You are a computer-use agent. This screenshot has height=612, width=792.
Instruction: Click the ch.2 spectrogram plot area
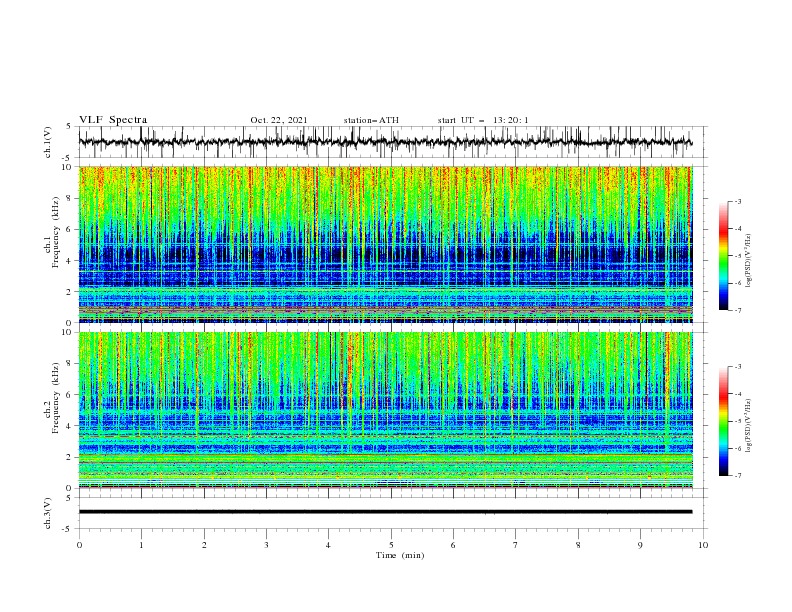(x=385, y=410)
